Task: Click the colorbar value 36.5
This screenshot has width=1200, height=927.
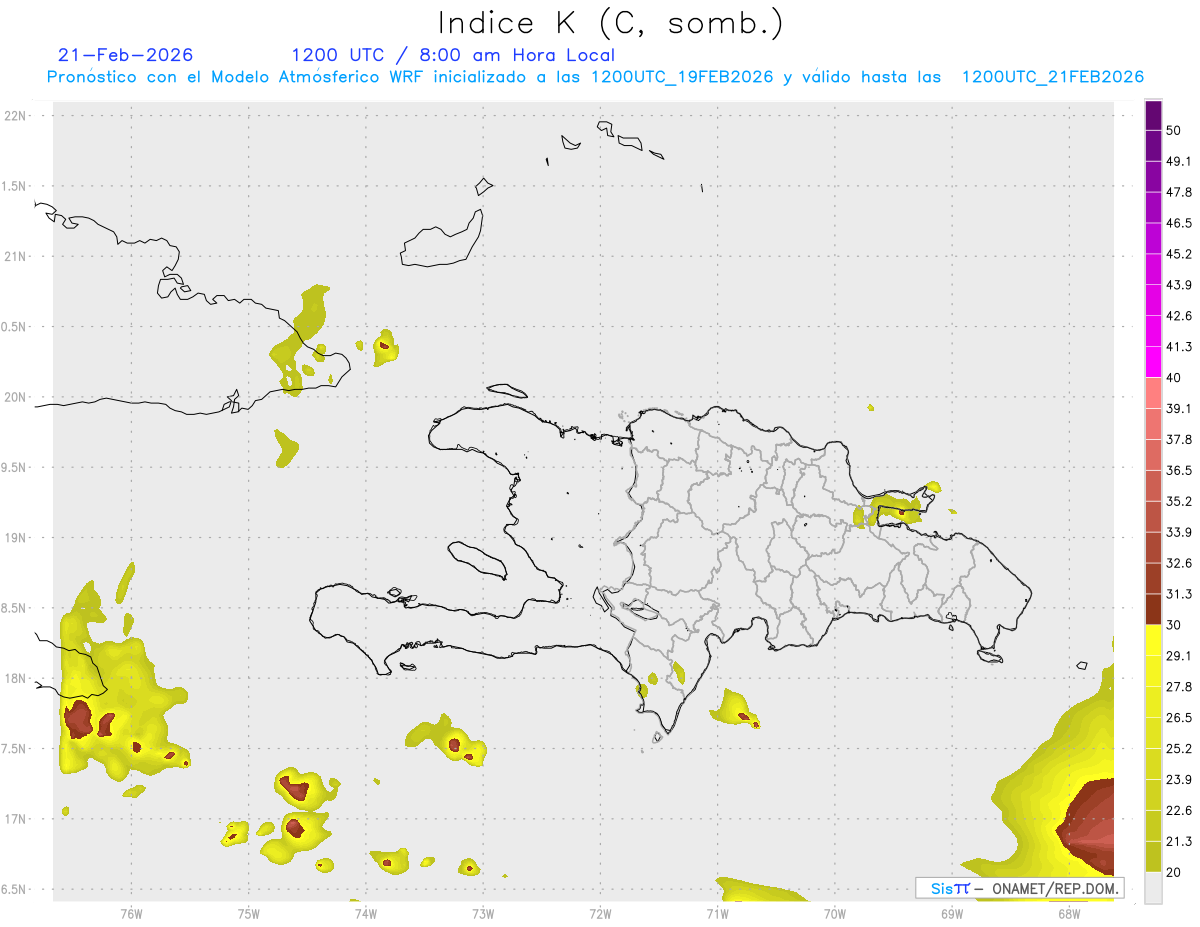Action: click(1179, 470)
